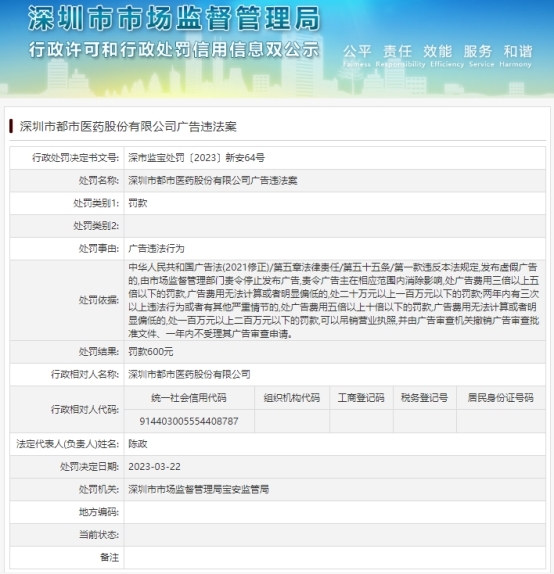Select the 广告违法行为 reason value
This screenshot has height=574, width=554.
pos(156,249)
